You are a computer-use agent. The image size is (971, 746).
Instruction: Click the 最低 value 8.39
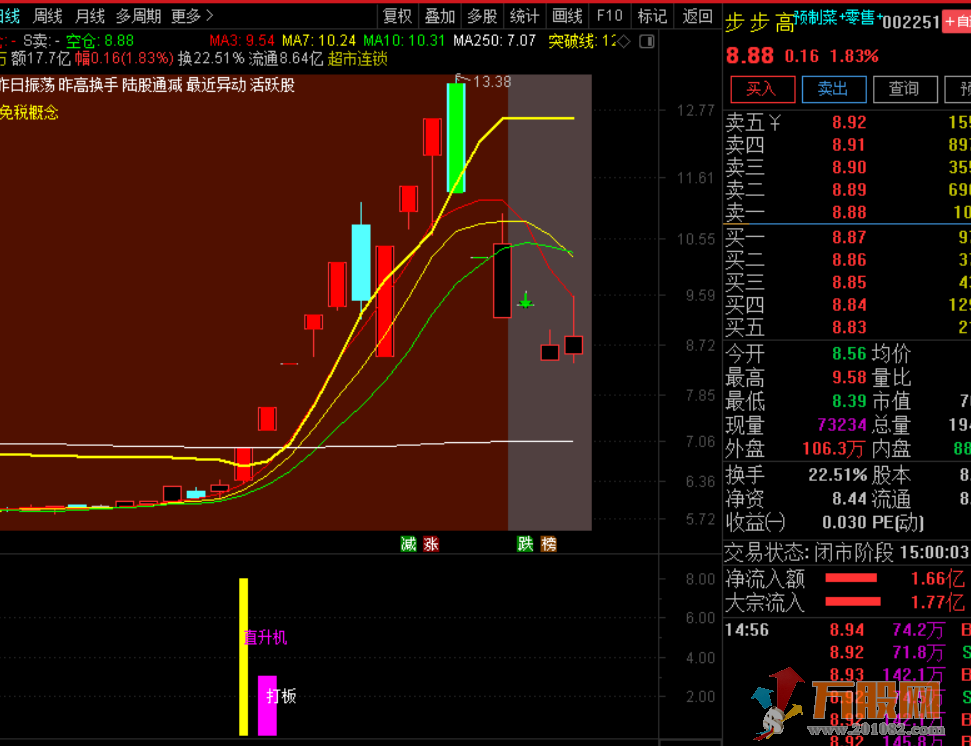coord(848,401)
